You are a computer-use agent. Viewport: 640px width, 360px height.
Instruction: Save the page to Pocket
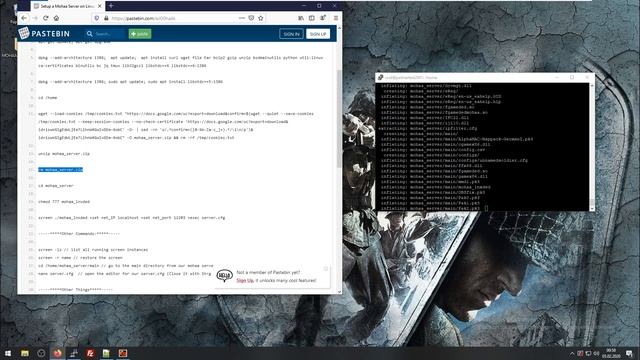(x=251, y=18)
